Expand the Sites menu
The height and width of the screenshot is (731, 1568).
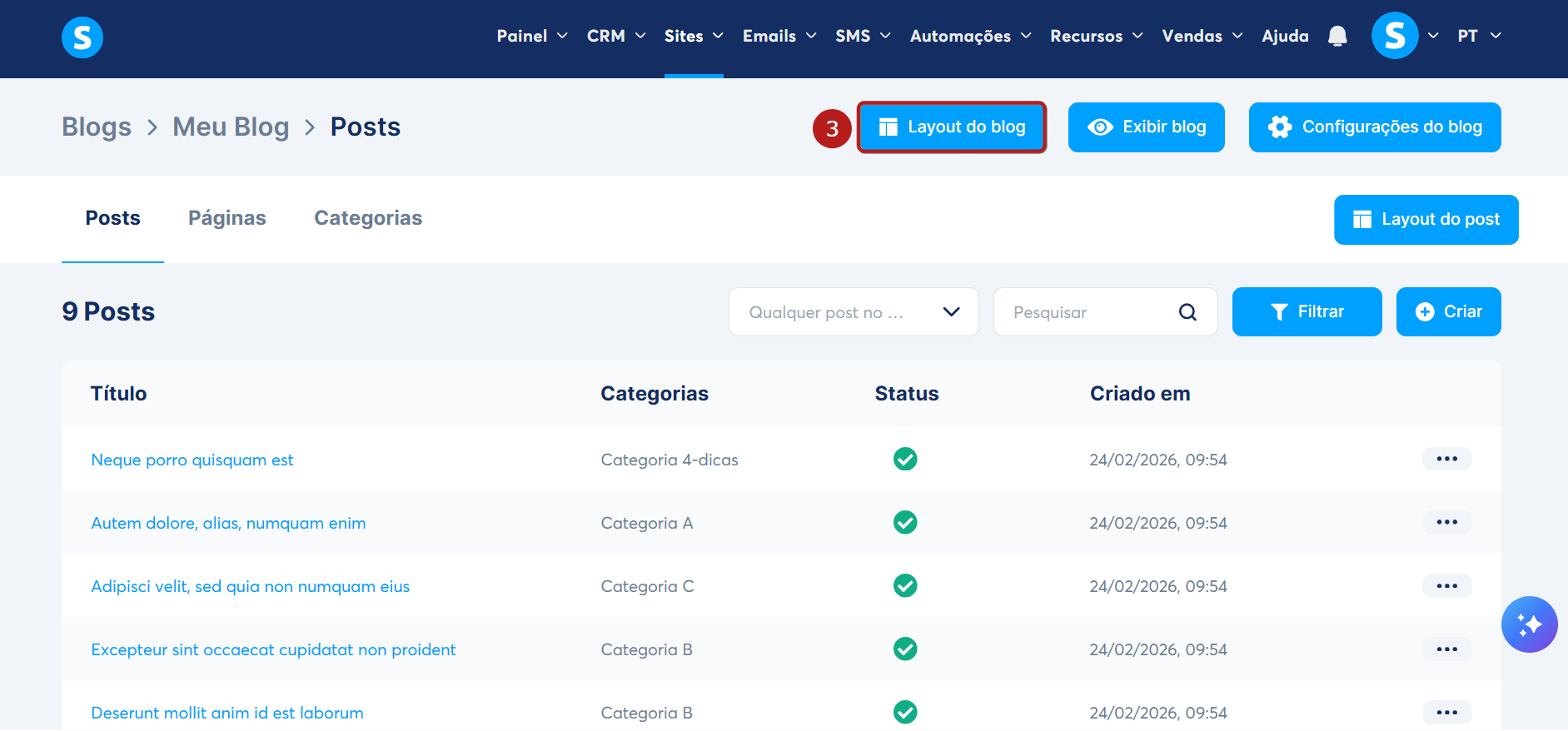coord(694,36)
